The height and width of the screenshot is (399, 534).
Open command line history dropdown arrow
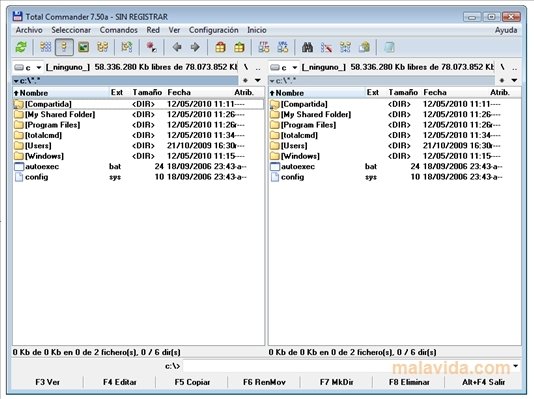click(516, 366)
